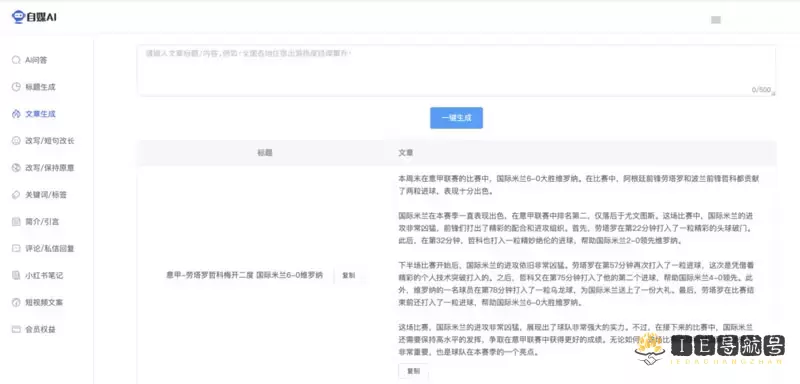
Task: Click the 改写/保持原意 sidebar icon
Action: [16, 168]
